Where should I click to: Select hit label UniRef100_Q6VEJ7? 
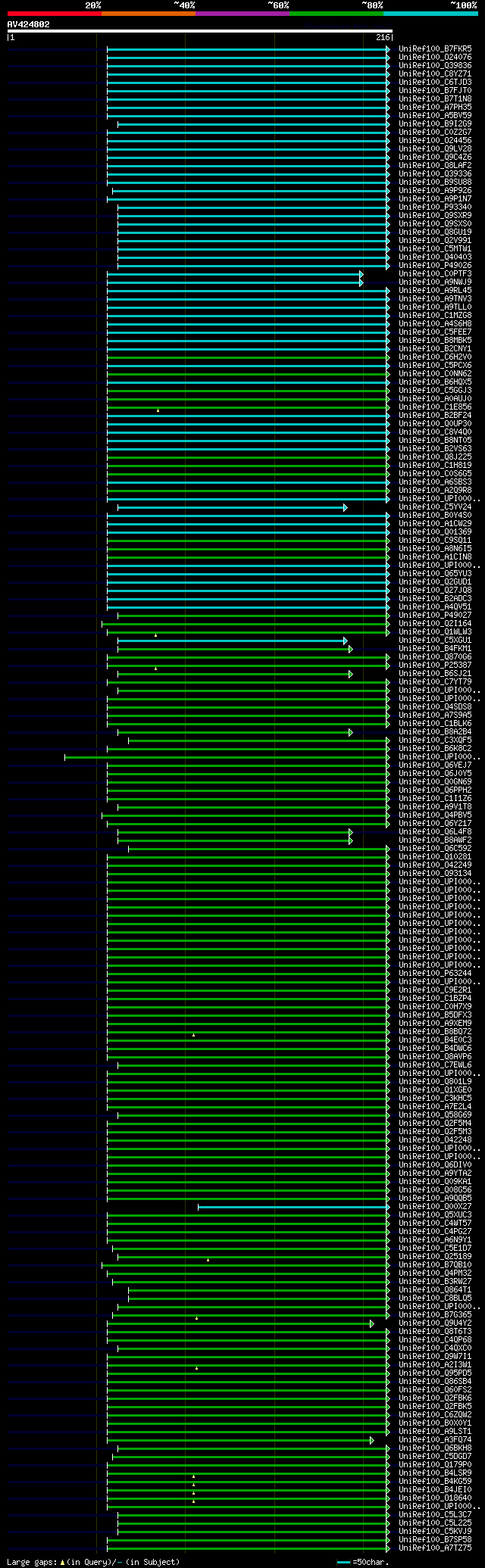tap(435, 765)
